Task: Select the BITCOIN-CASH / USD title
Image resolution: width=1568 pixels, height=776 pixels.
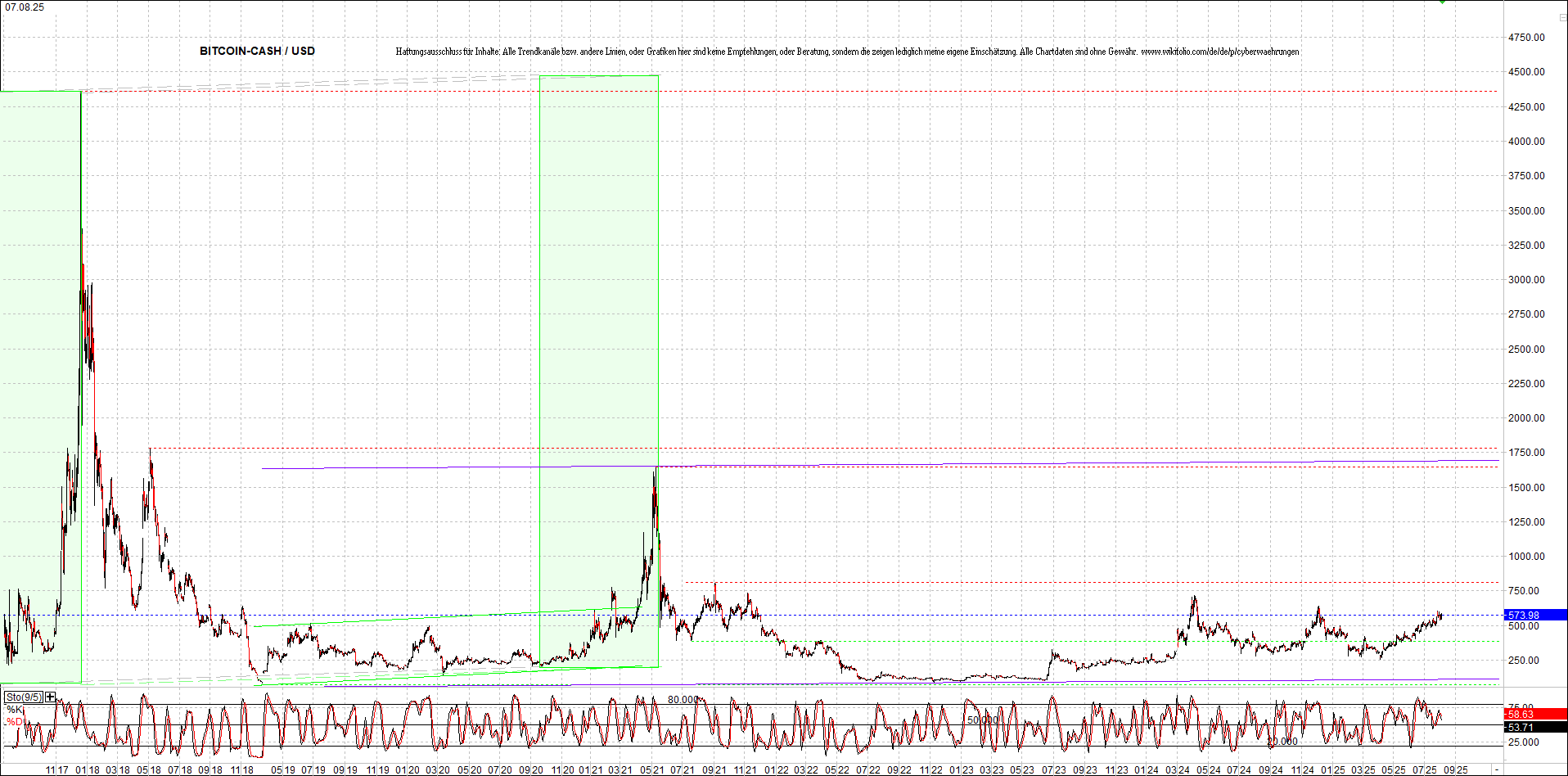Action: pyautogui.click(x=257, y=51)
